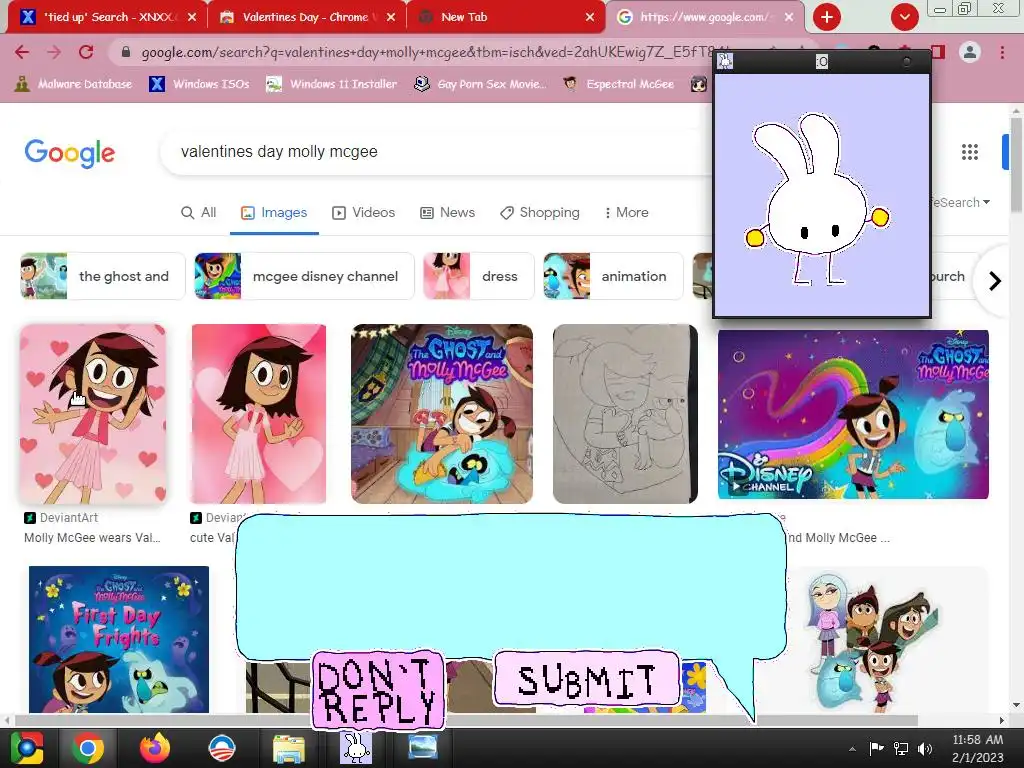Click the DON'T REPLY button

377,690
